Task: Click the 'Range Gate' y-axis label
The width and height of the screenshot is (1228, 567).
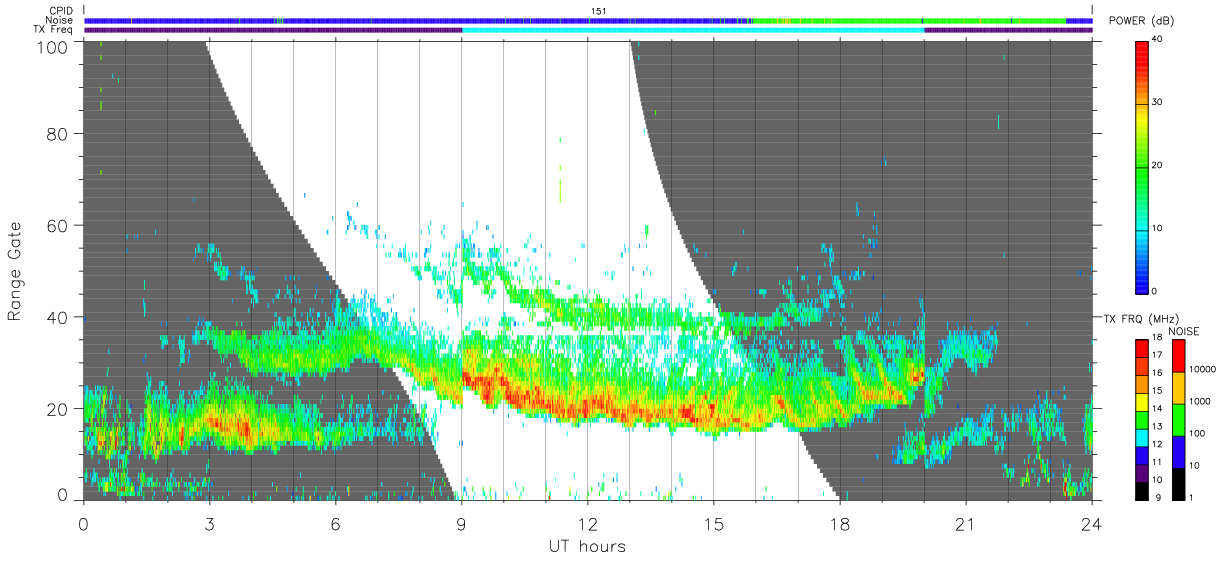Action: click(15, 271)
